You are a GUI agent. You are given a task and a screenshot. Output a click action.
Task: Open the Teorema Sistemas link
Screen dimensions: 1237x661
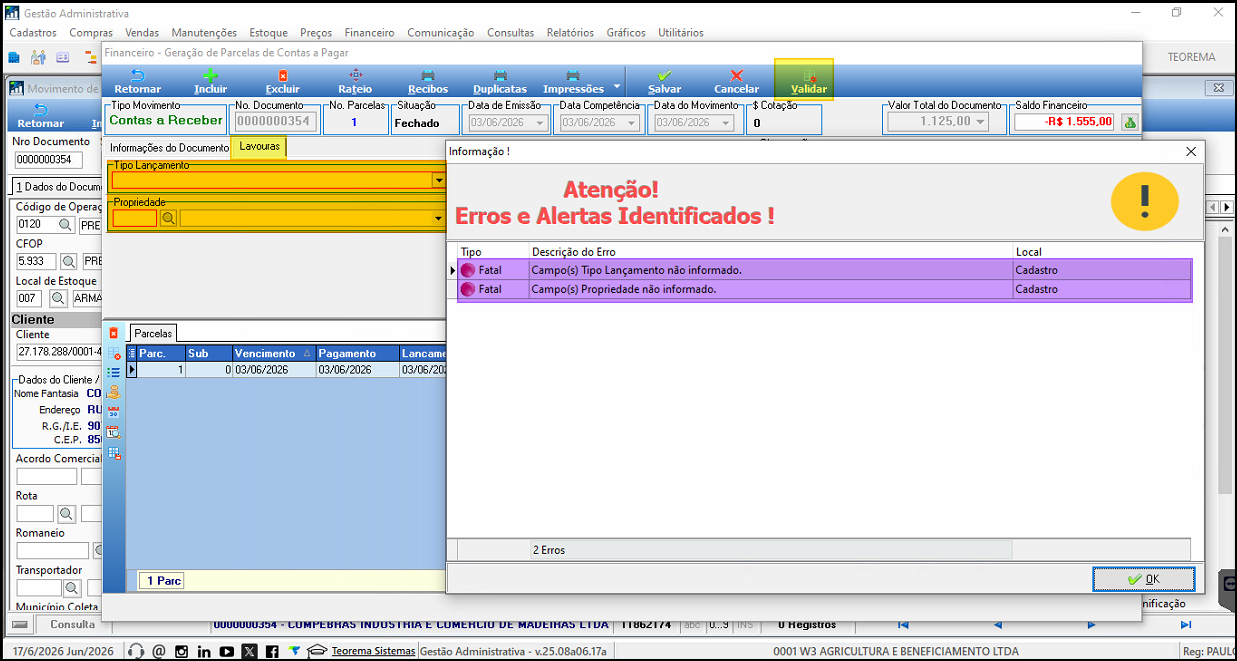pos(373,651)
